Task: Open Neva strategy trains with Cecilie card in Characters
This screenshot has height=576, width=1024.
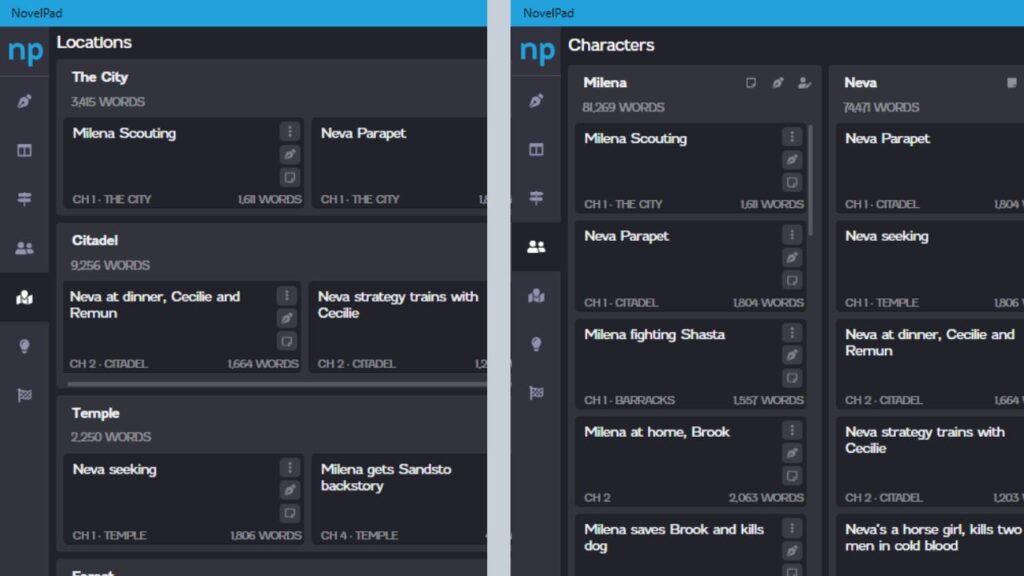Action: [930, 462]
